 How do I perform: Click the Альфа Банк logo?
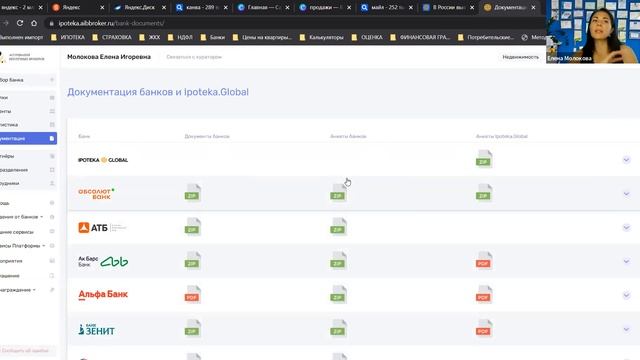coord(103,294)
